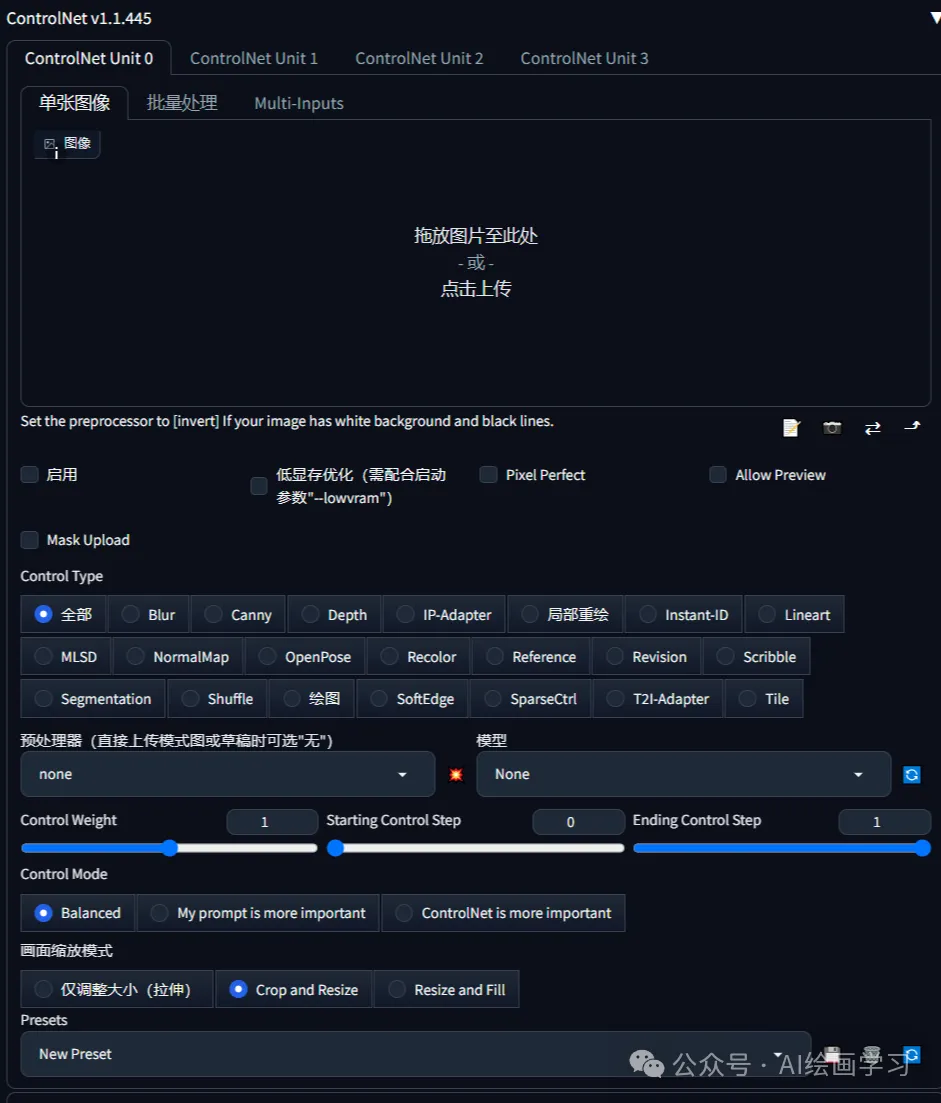Refresh the model list with blue refresh icon
The image size is (941, 1103).
tap(911, 773)
